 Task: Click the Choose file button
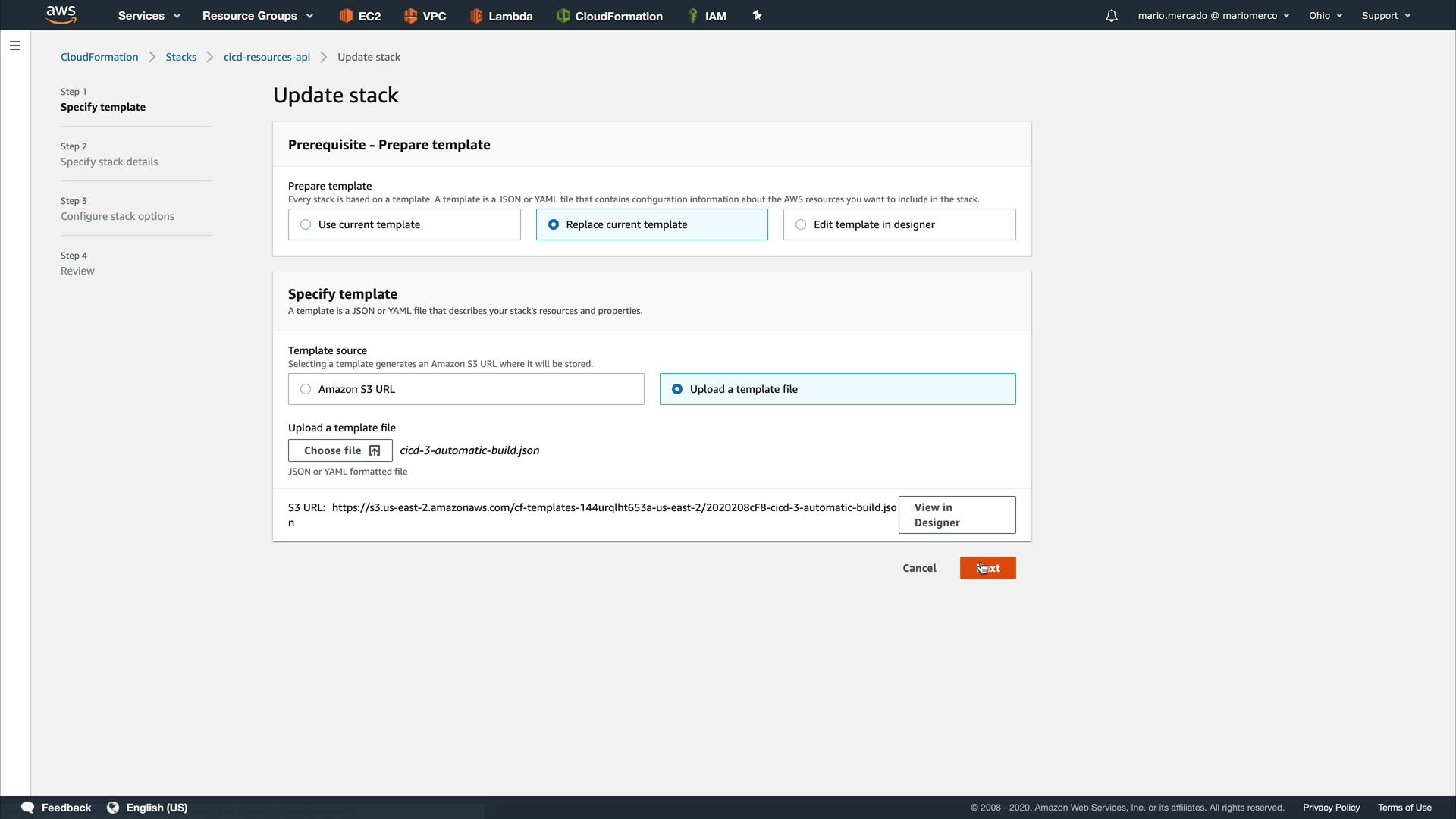tap(340, 450)
